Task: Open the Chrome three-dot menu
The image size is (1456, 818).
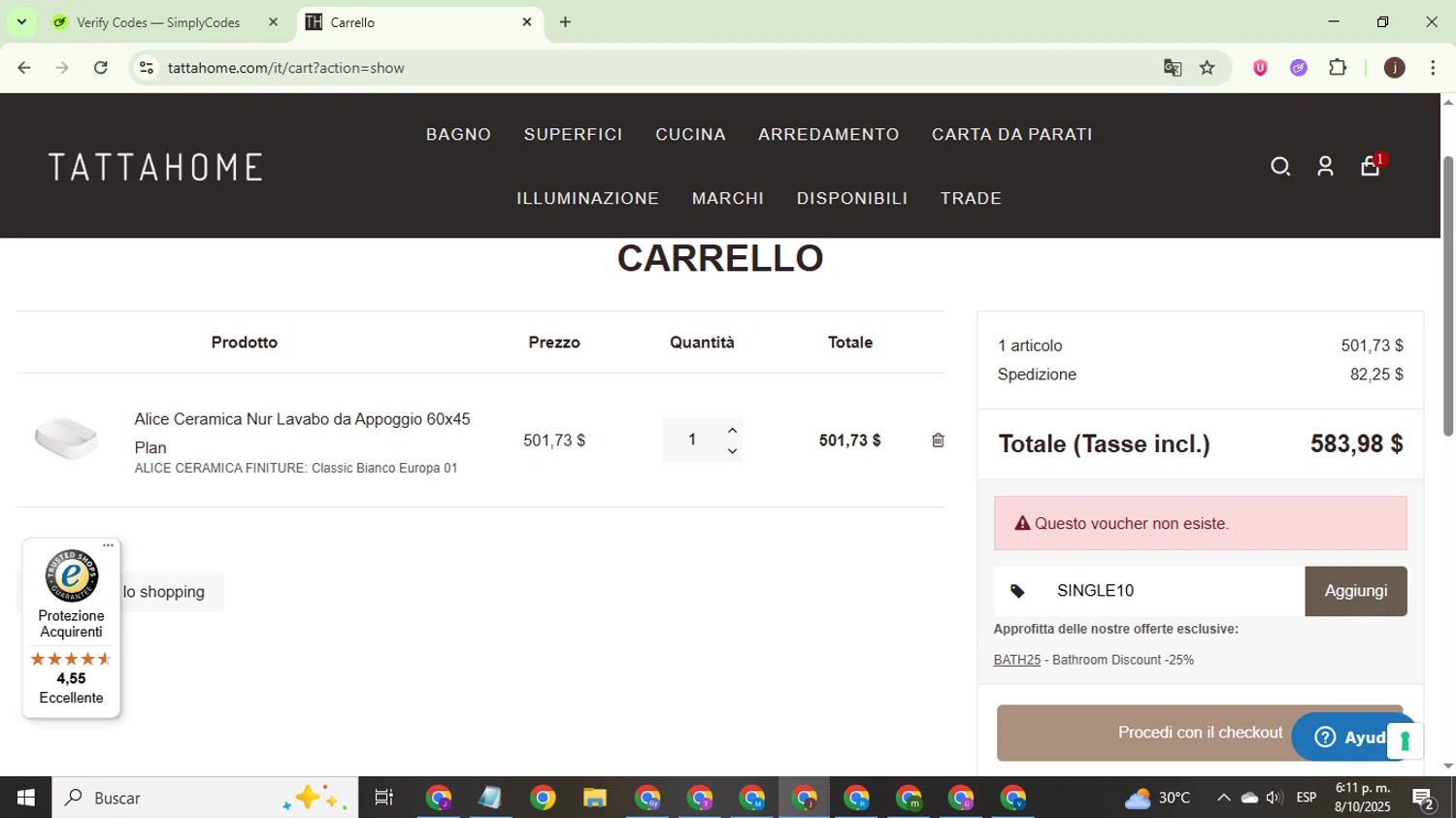Action: coord(1433,68)
